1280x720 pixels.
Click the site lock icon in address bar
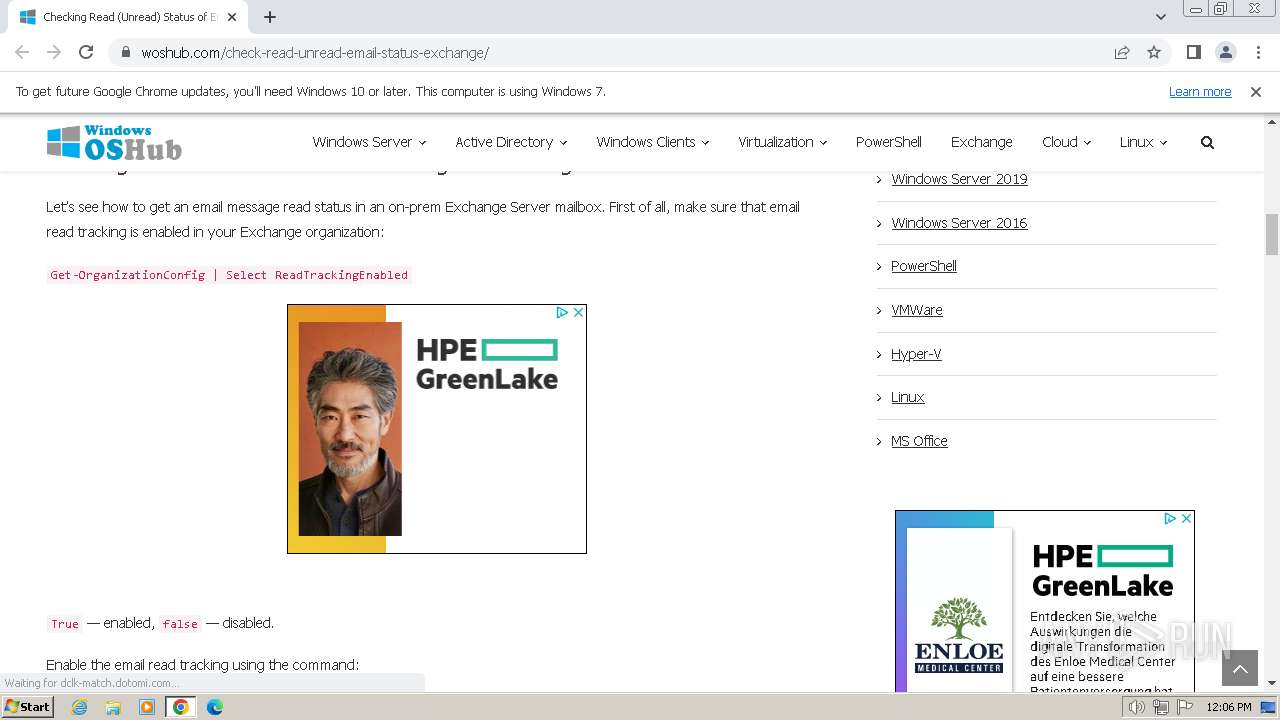click(x=125, y=53)
